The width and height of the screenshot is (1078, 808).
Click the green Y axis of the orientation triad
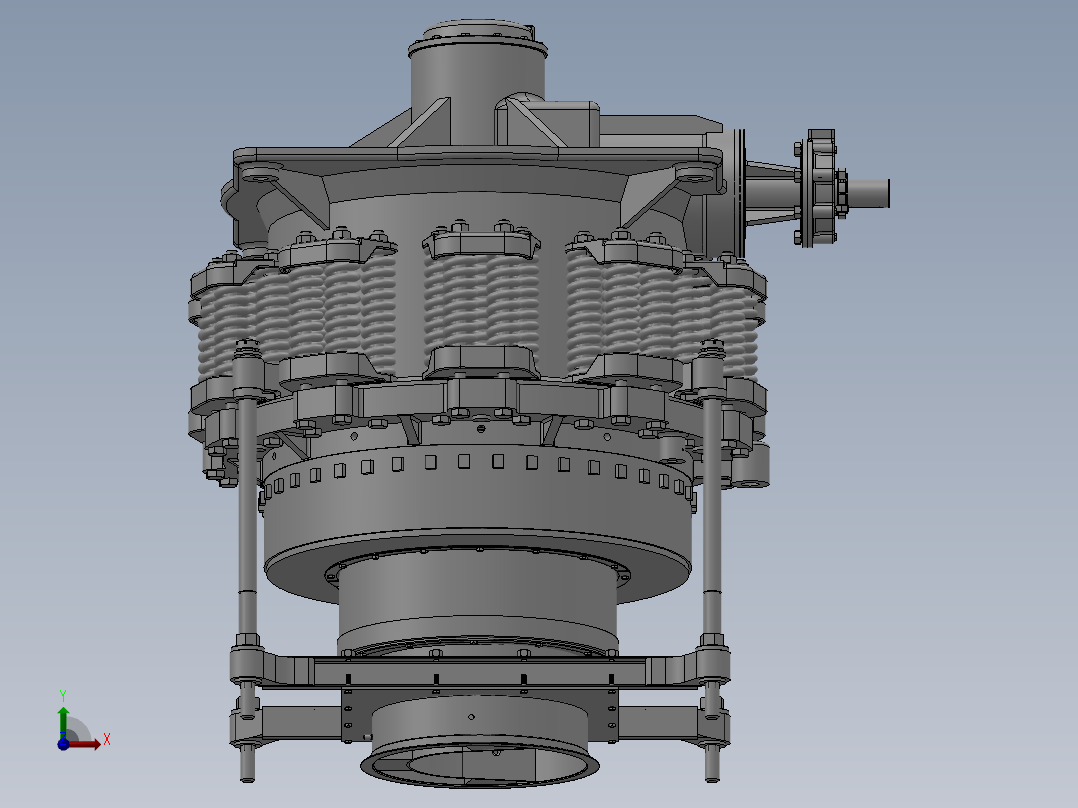point(63,721)
